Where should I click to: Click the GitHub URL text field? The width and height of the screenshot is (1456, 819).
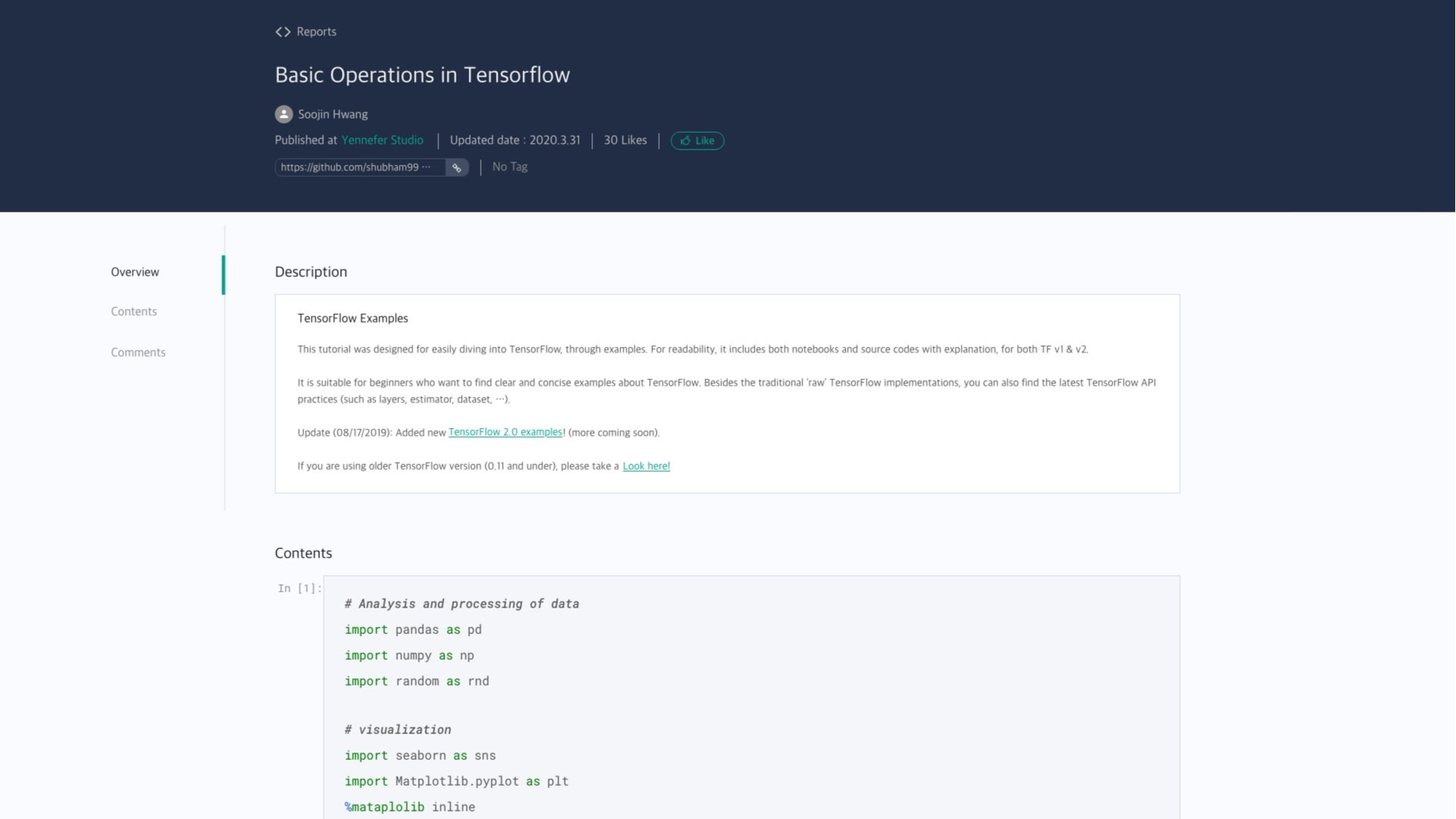point(356,168)
